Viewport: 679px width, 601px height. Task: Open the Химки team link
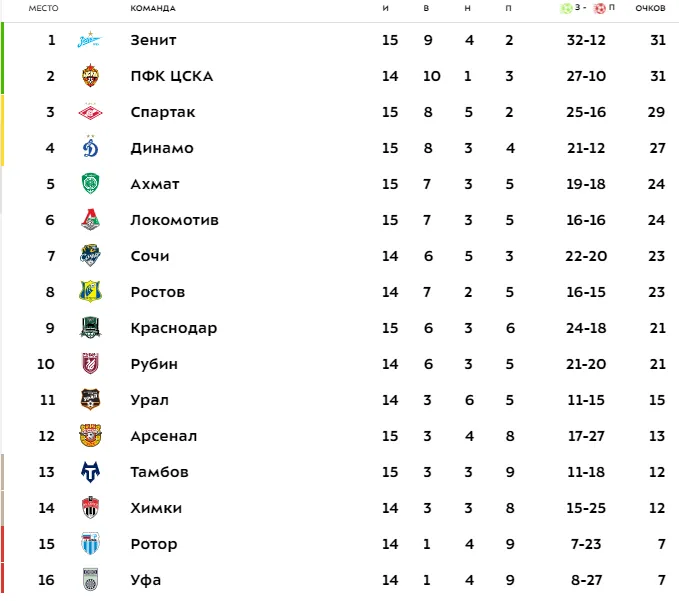click(x=156, y=508)
